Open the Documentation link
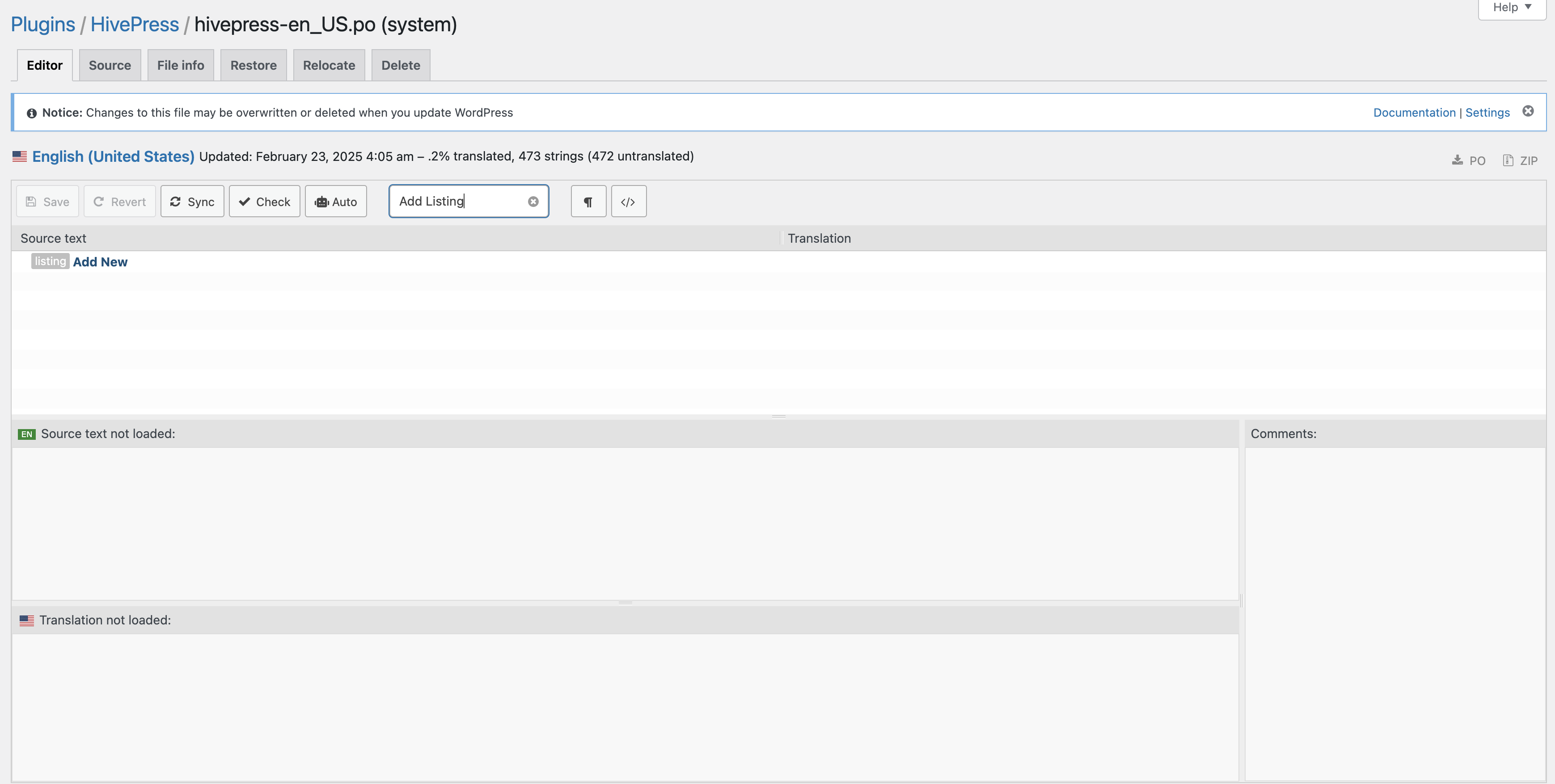This screenshot has height=784, width=1555. pos(1414,113)
